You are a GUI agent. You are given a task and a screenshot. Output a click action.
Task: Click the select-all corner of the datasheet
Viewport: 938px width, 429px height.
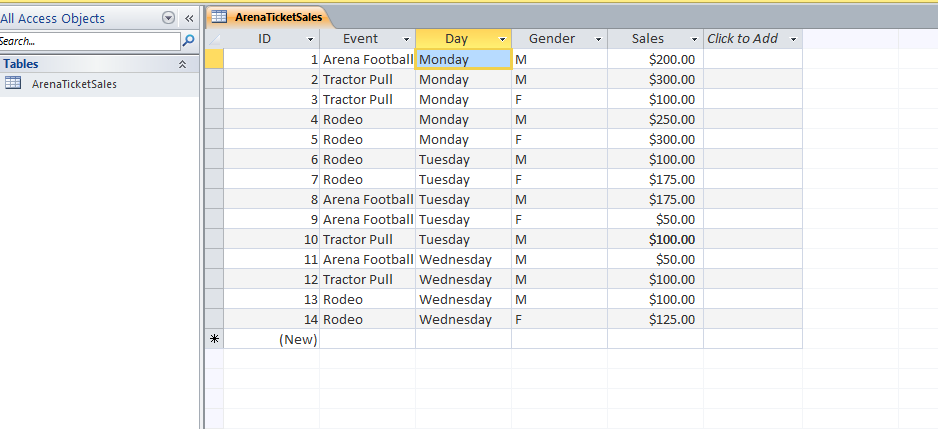(x=214, y=39)
